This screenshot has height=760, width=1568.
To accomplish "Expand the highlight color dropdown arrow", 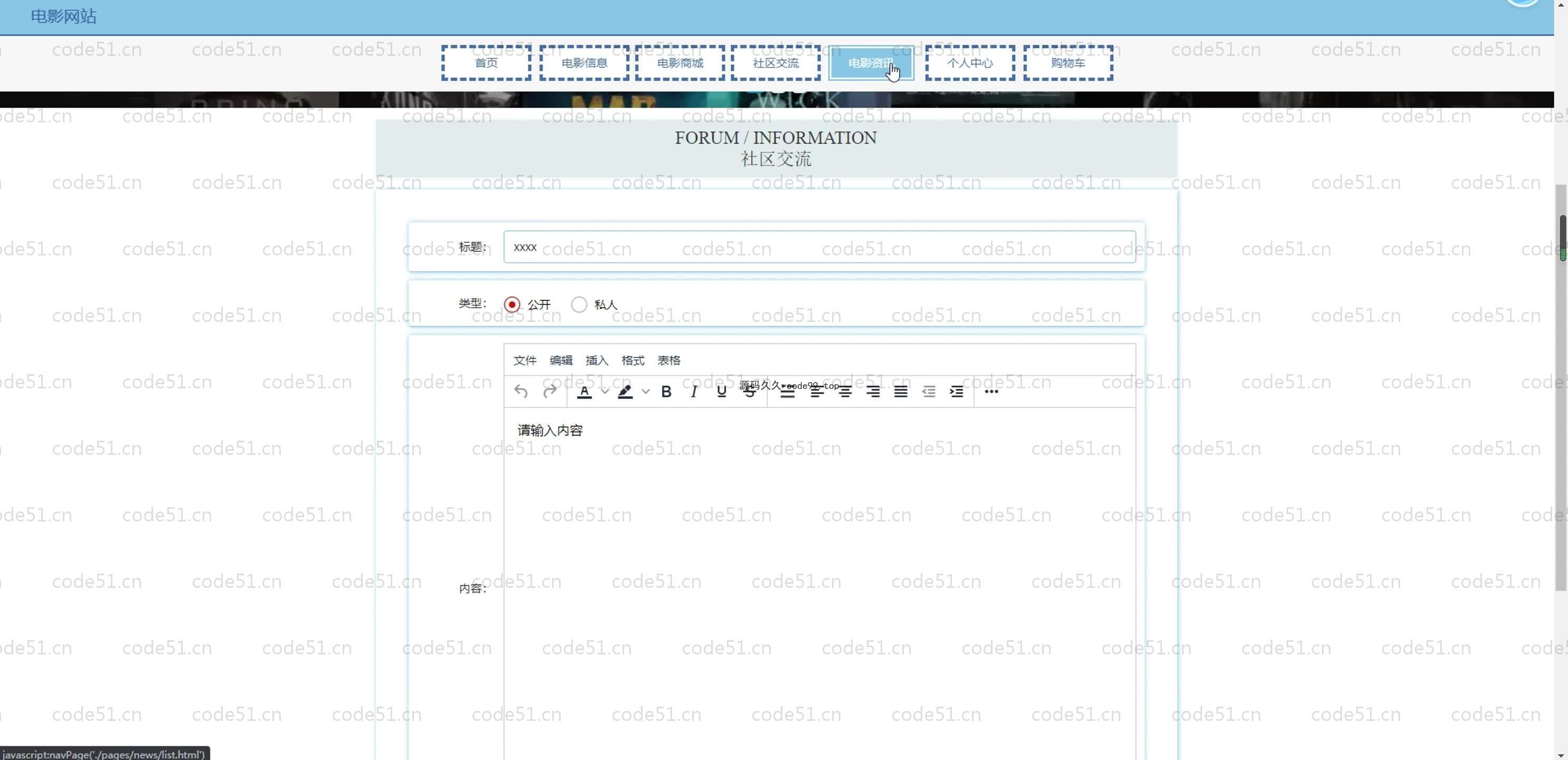I will click(646, 392).
